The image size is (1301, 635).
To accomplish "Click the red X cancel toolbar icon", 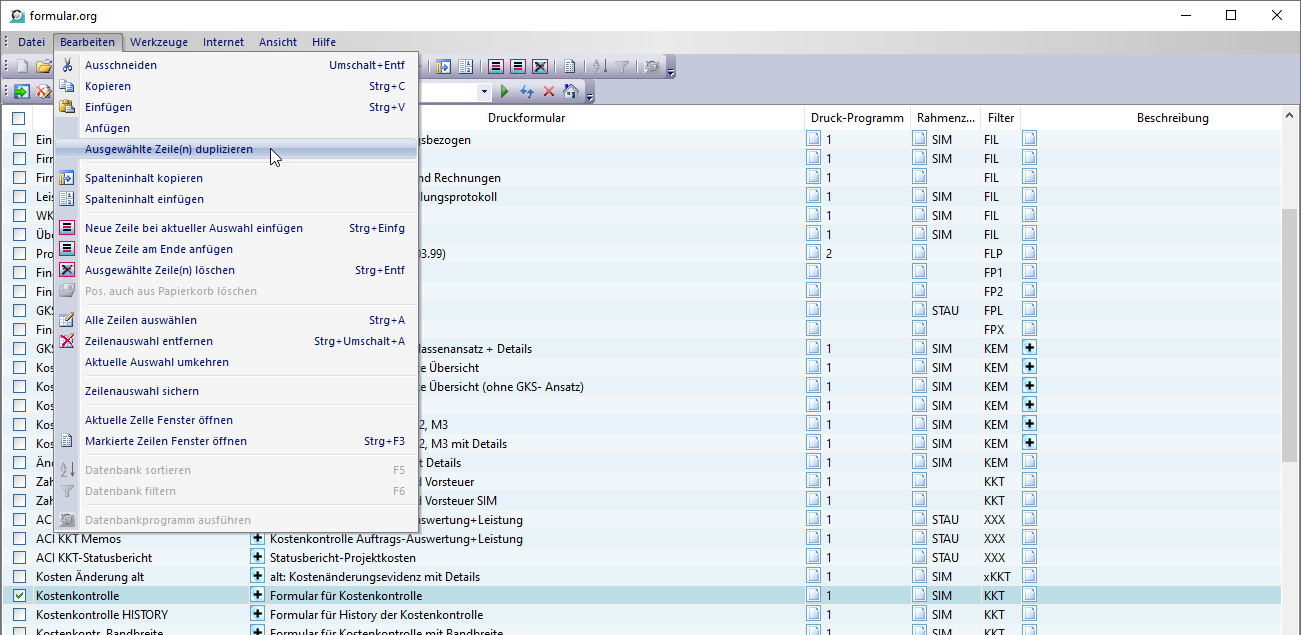I will [548, 91].
